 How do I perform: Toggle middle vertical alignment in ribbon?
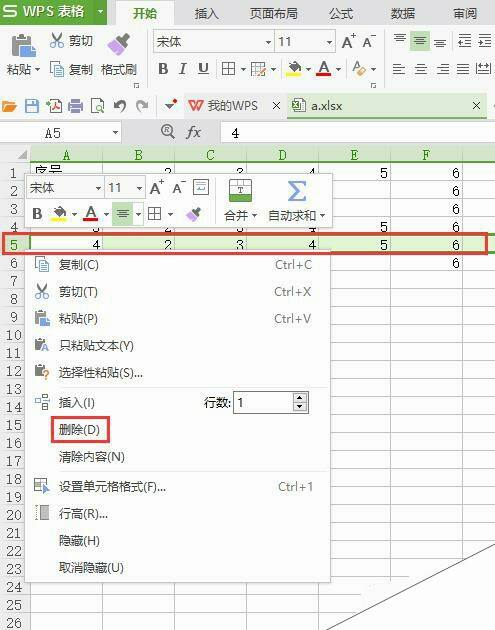click(x=420, y=41)
